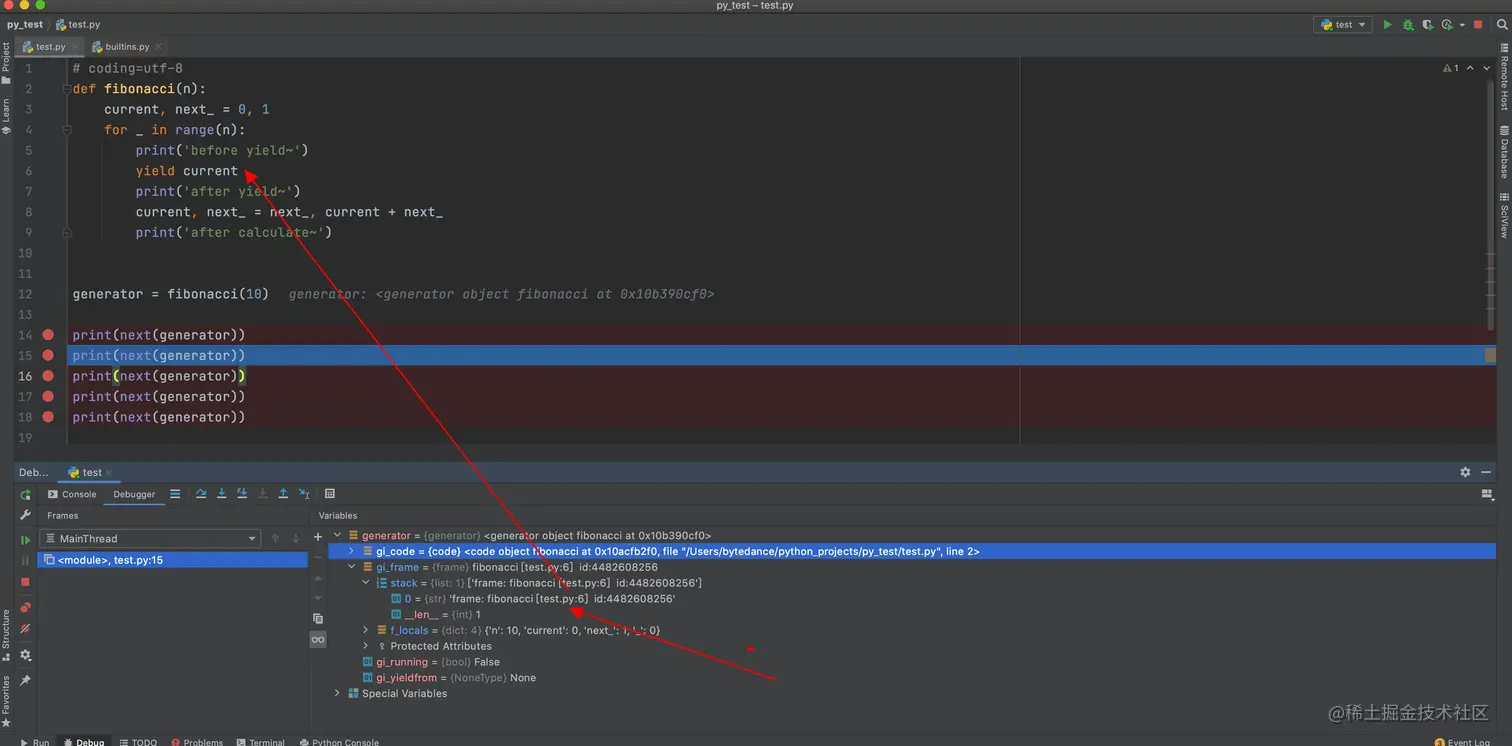
Task: Collapse the fibonacci function fold marker
Action: [x=67, y=89]
